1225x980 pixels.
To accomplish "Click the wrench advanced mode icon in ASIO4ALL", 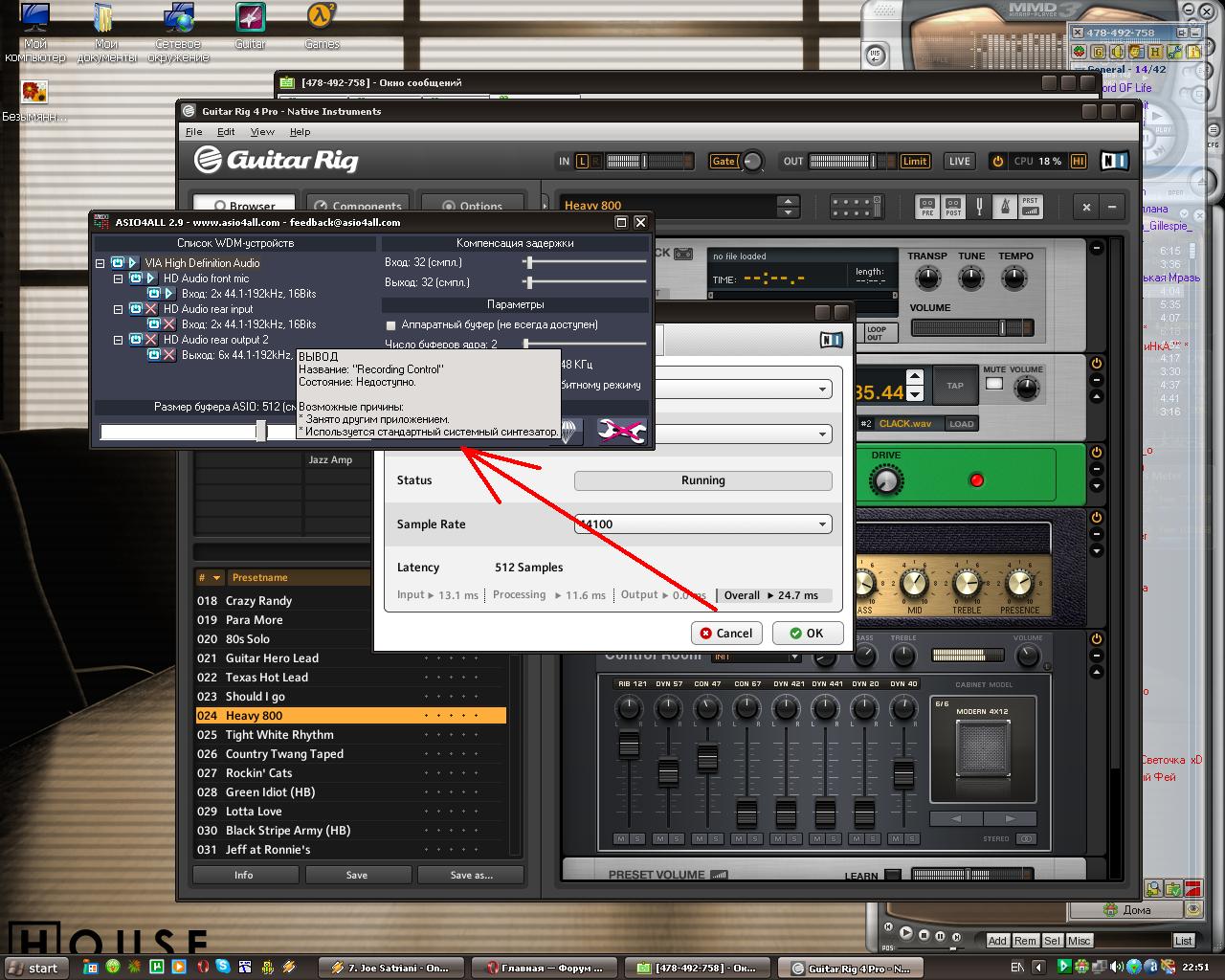I will [621, 432].
